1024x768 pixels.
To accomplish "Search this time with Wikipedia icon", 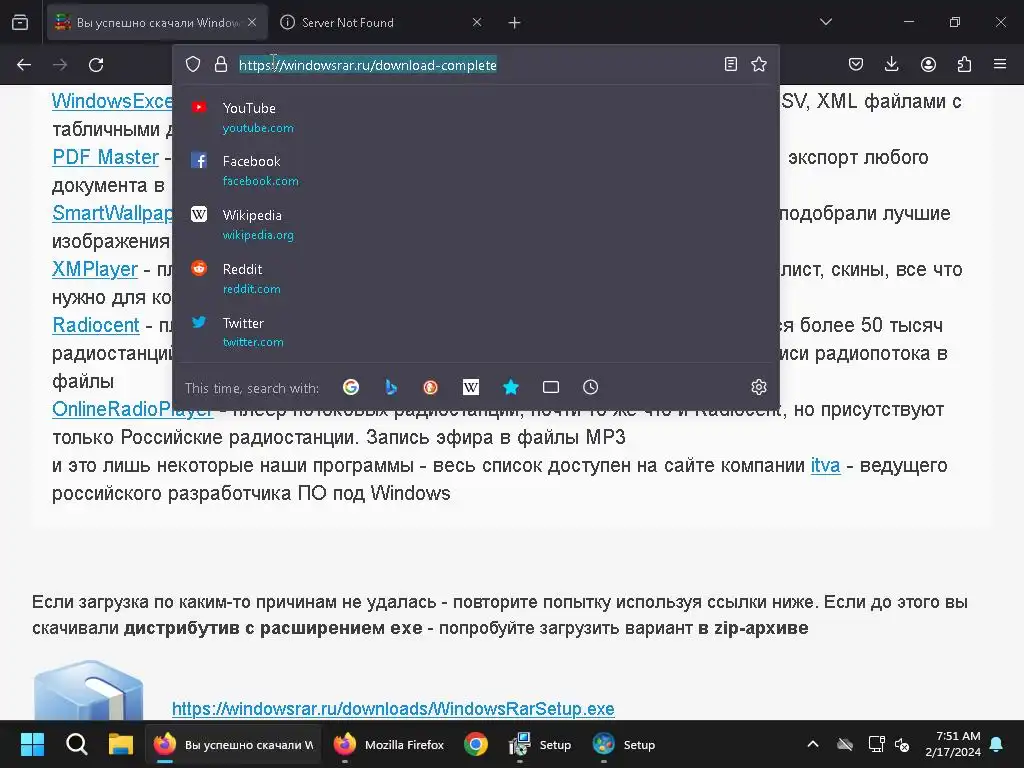I will (x=471, y=387).
